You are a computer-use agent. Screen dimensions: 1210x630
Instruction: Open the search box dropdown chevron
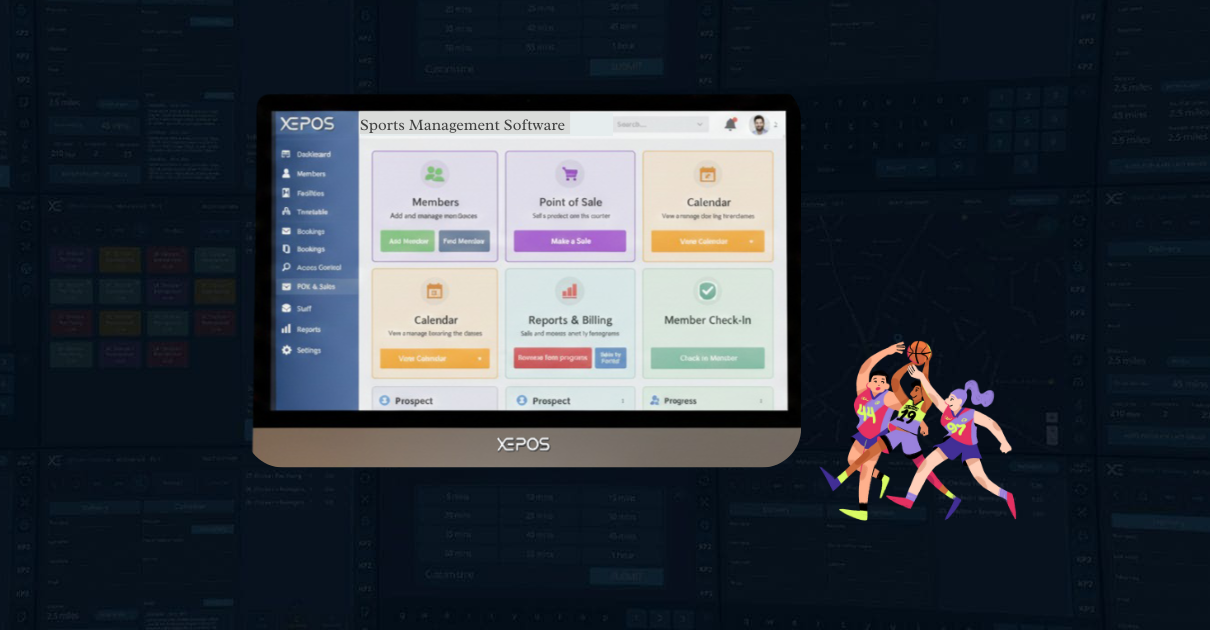(x=698, y=125)
